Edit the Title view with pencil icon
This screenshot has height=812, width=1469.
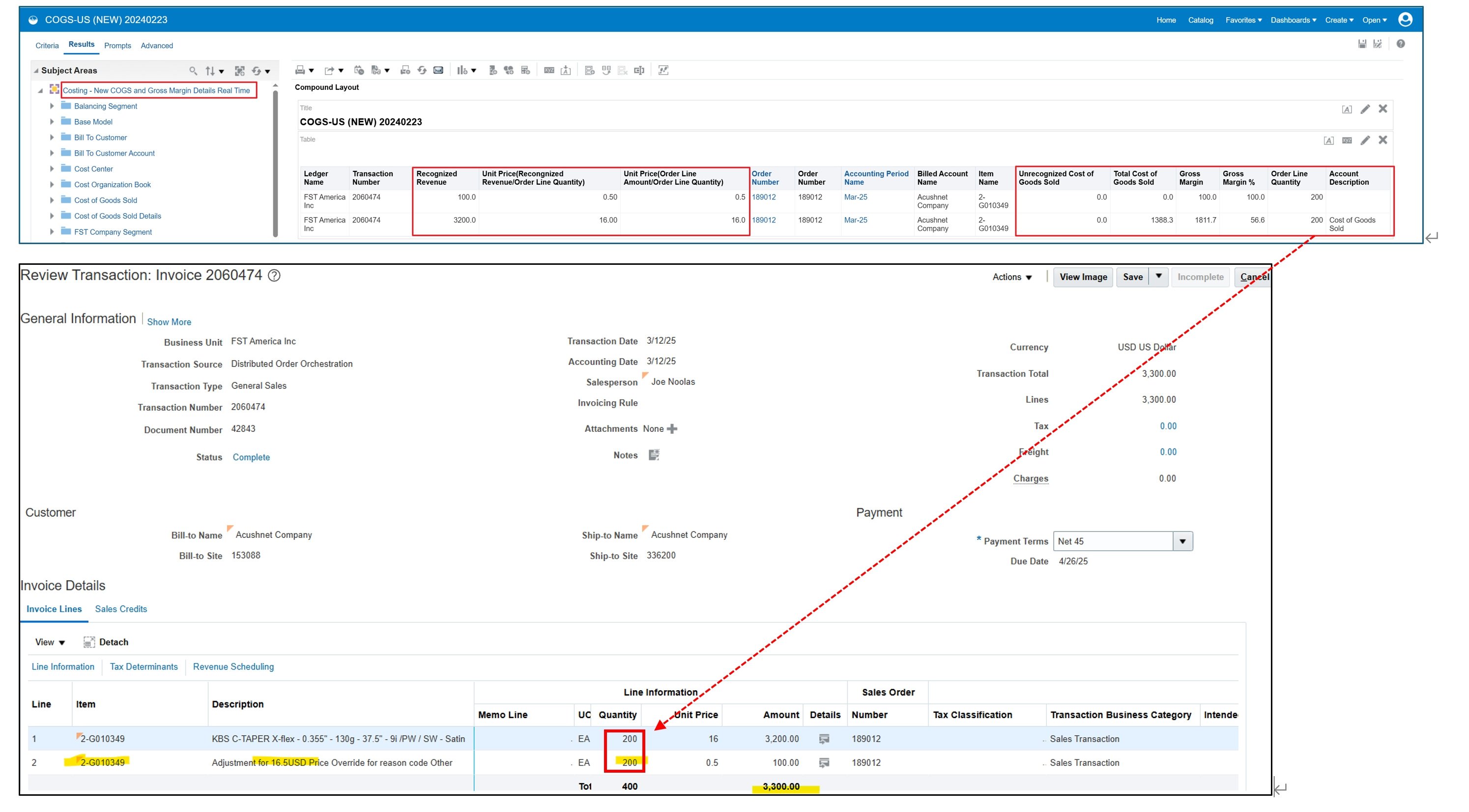pyautogui.click(x=1365, y=109)
